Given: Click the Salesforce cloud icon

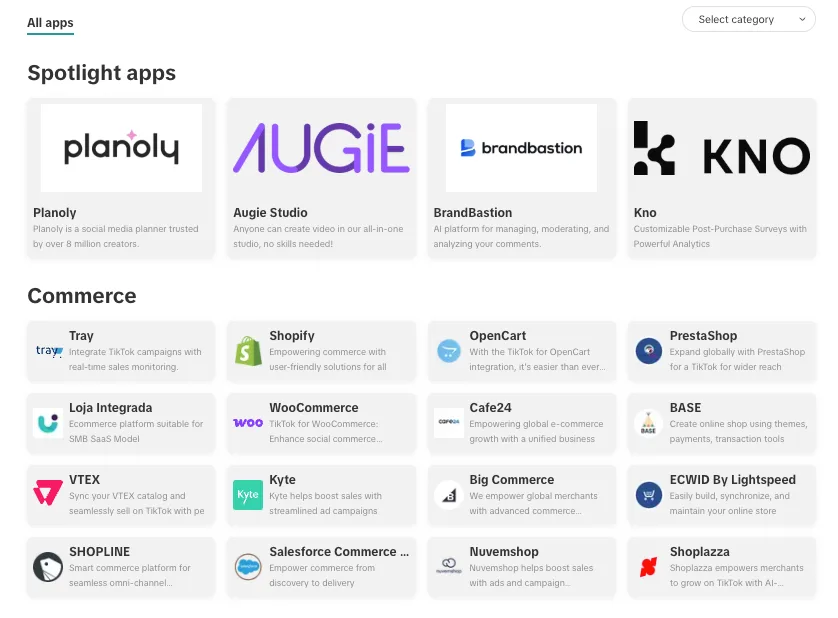Looking at the screenshot, I should [x=248, y=567].
